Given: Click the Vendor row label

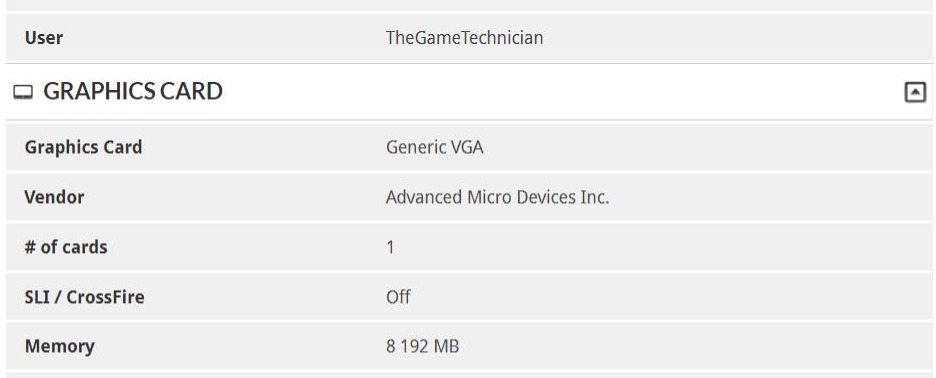Looking at the screenshot, I should pos(54,197).
